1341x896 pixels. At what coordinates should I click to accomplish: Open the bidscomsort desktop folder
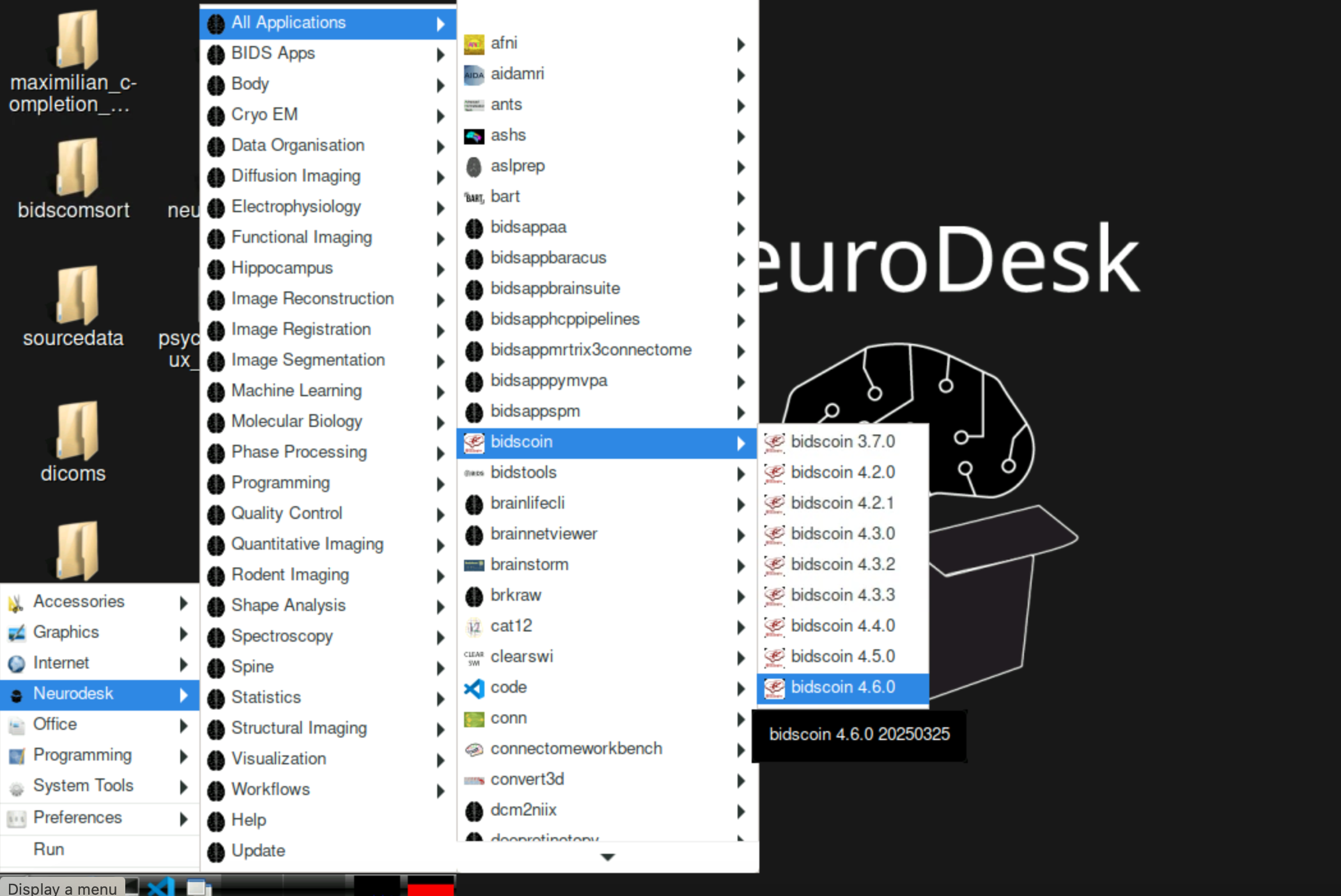pos(74,180)
